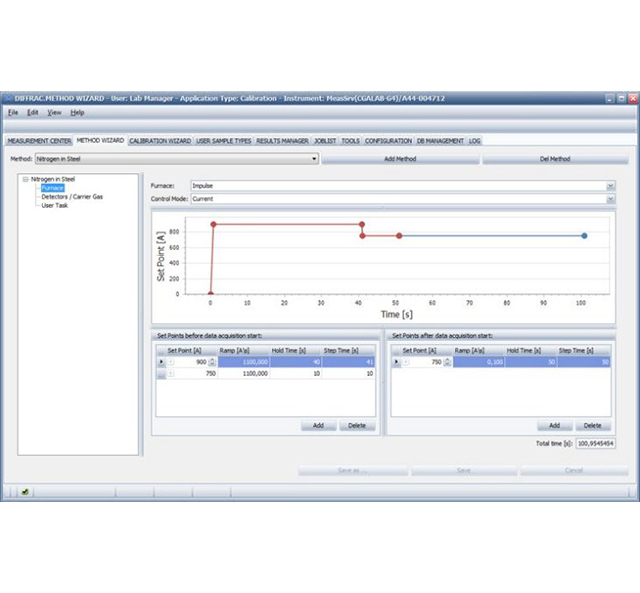
Task: Click the Total time input field
Action: click(x=595, y=442)
